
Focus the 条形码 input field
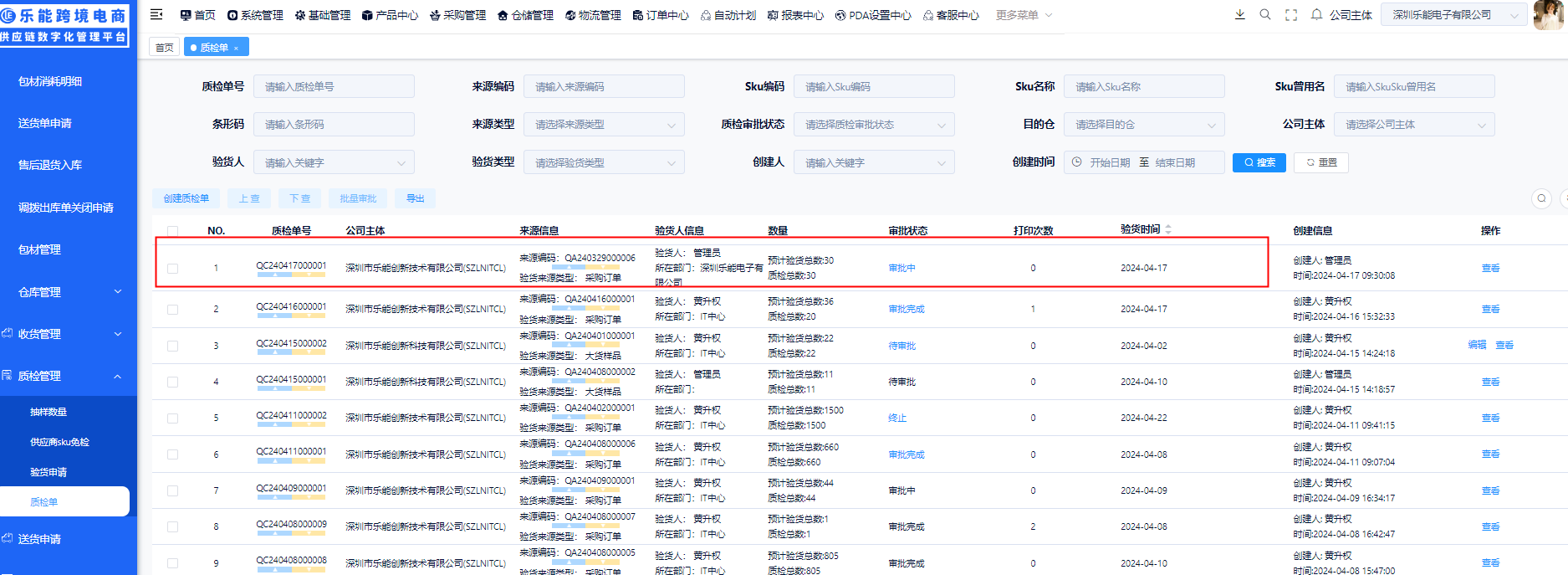(x=334, y=125)
